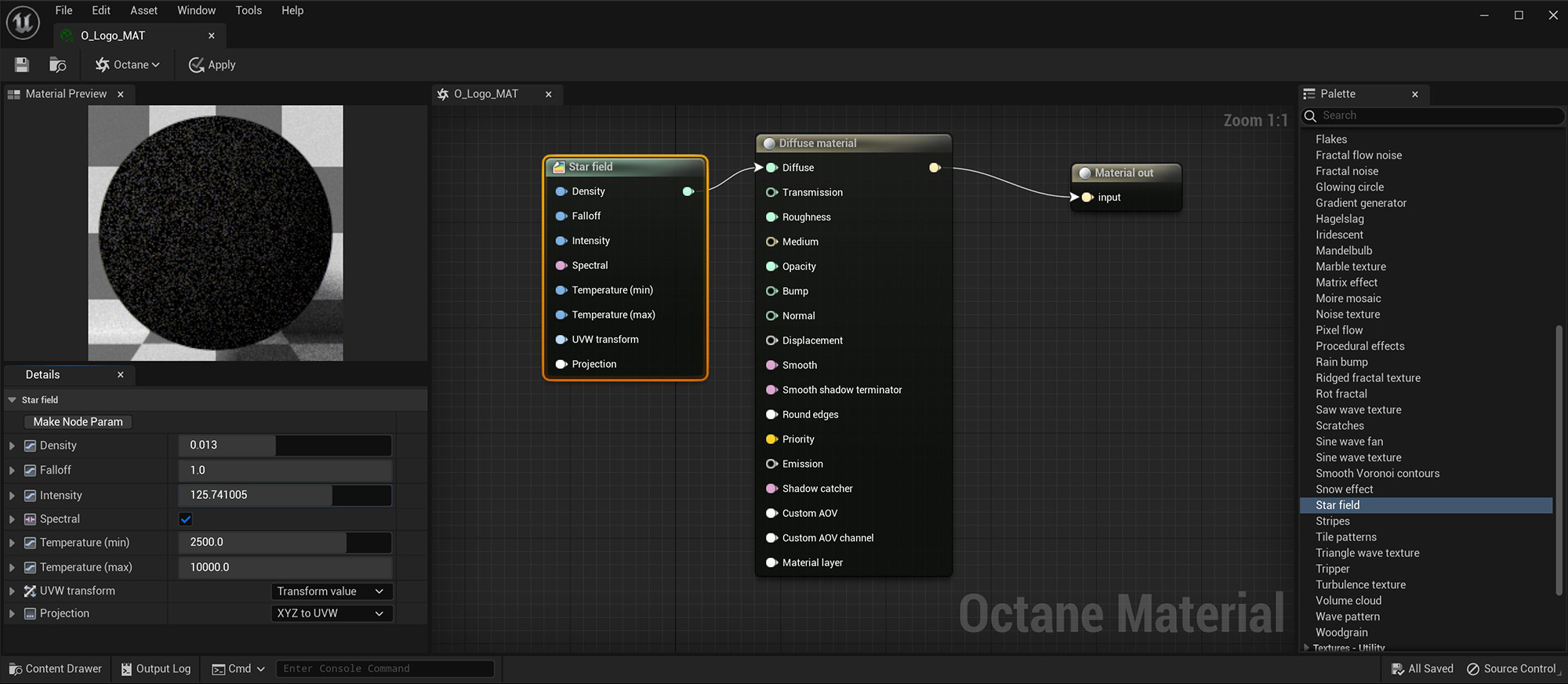Click the Priority yellow pin
The height and width of the screenshot is (684, 1568).
tap(771, 439)
